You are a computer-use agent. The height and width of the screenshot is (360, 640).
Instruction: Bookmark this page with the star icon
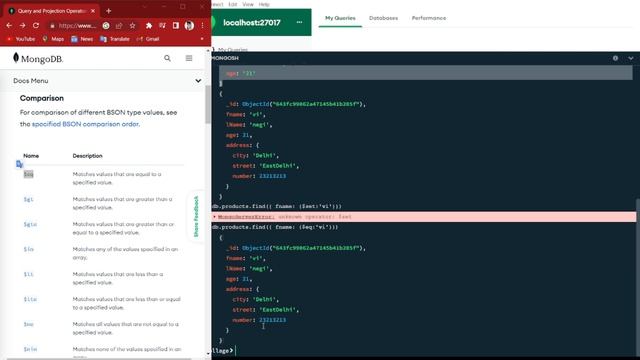tap(132, 25)
